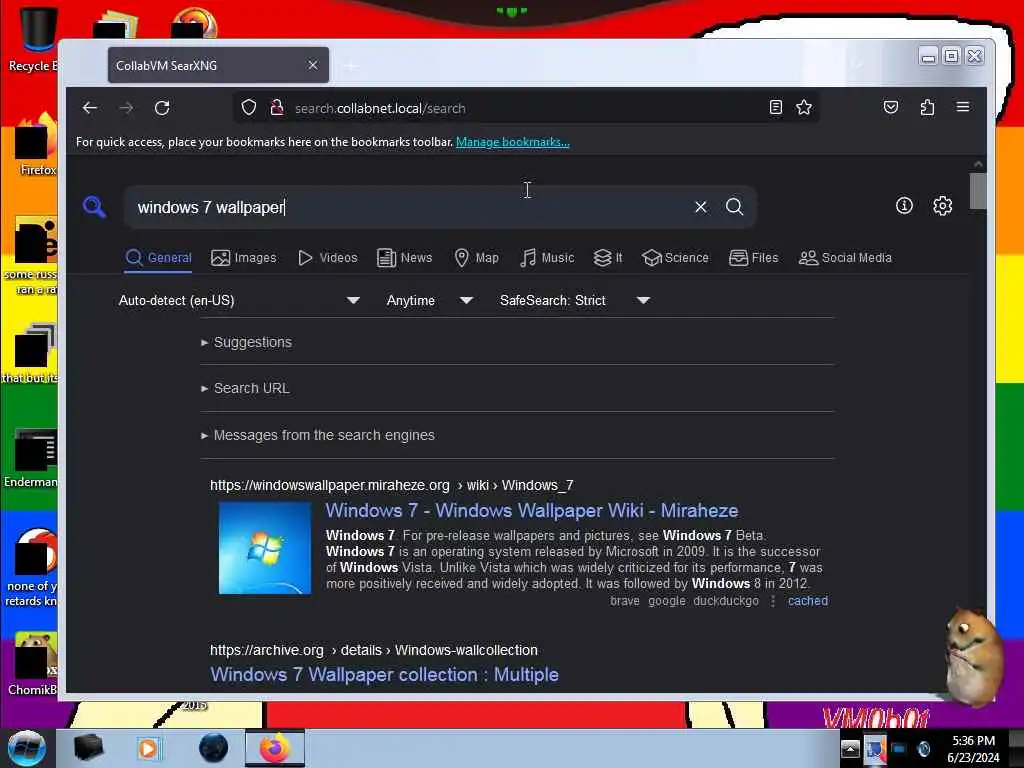The width and height of the screenshot is (1024, 768).
Task: Reload the current page
Action: [x=162, y=108]
